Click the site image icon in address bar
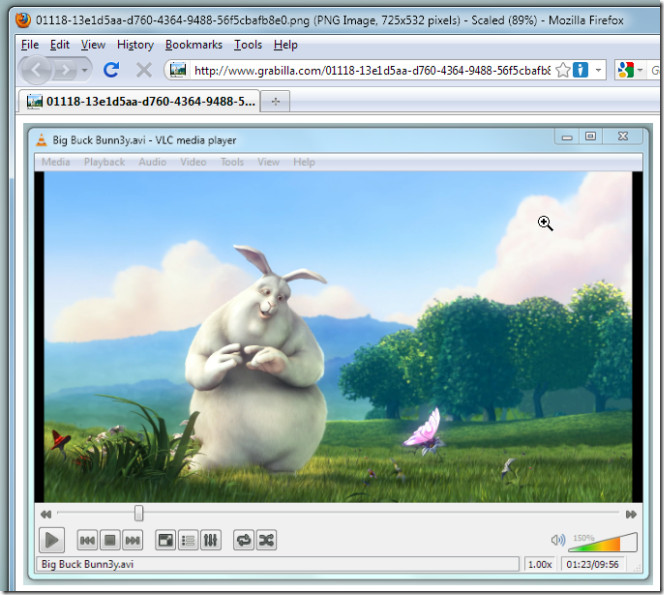The height and width of the screenshot is (595, 664). pyautogui.click(x=178, y=69)
